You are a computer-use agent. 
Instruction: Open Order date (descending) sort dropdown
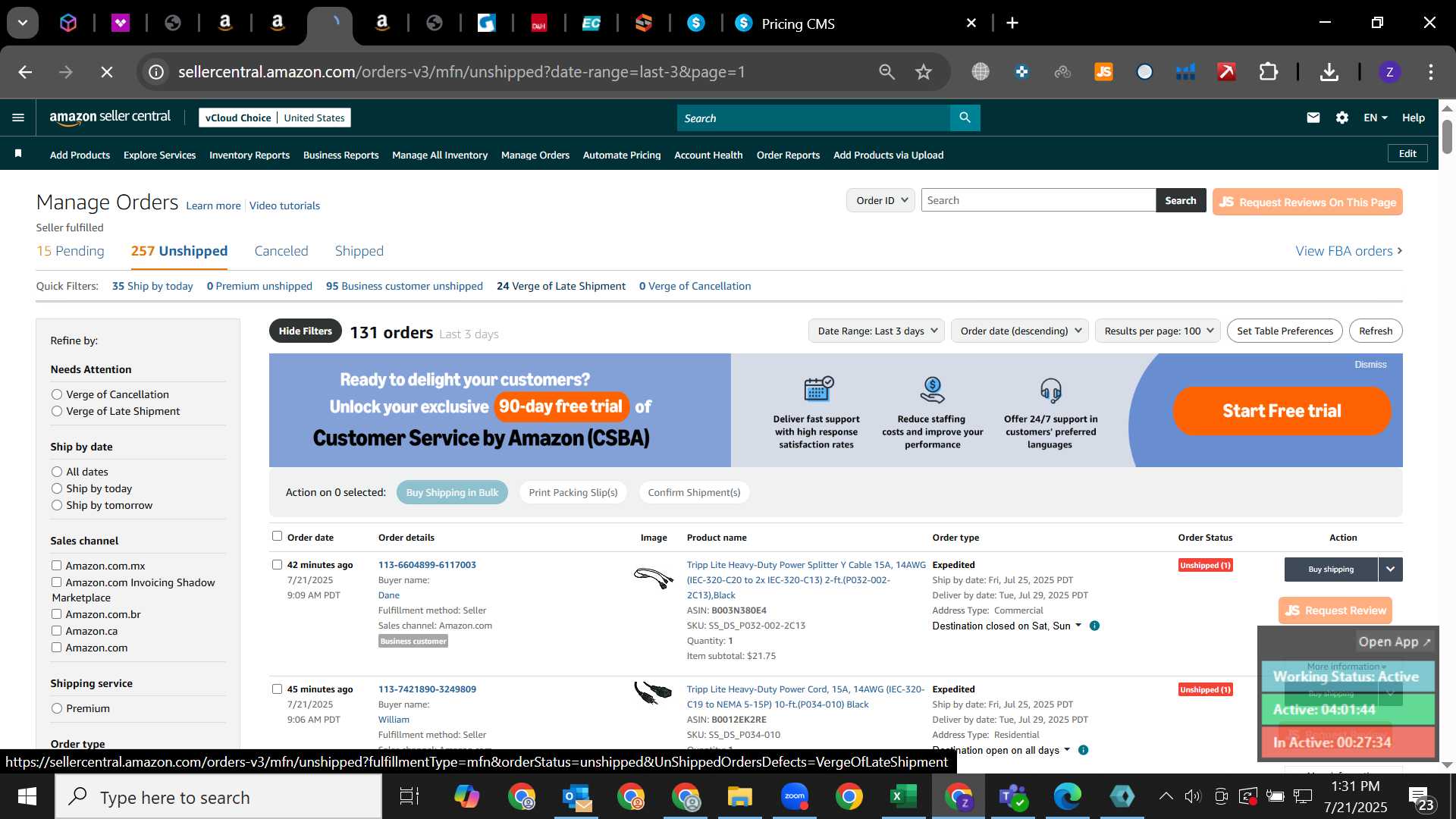(1020, 331)
